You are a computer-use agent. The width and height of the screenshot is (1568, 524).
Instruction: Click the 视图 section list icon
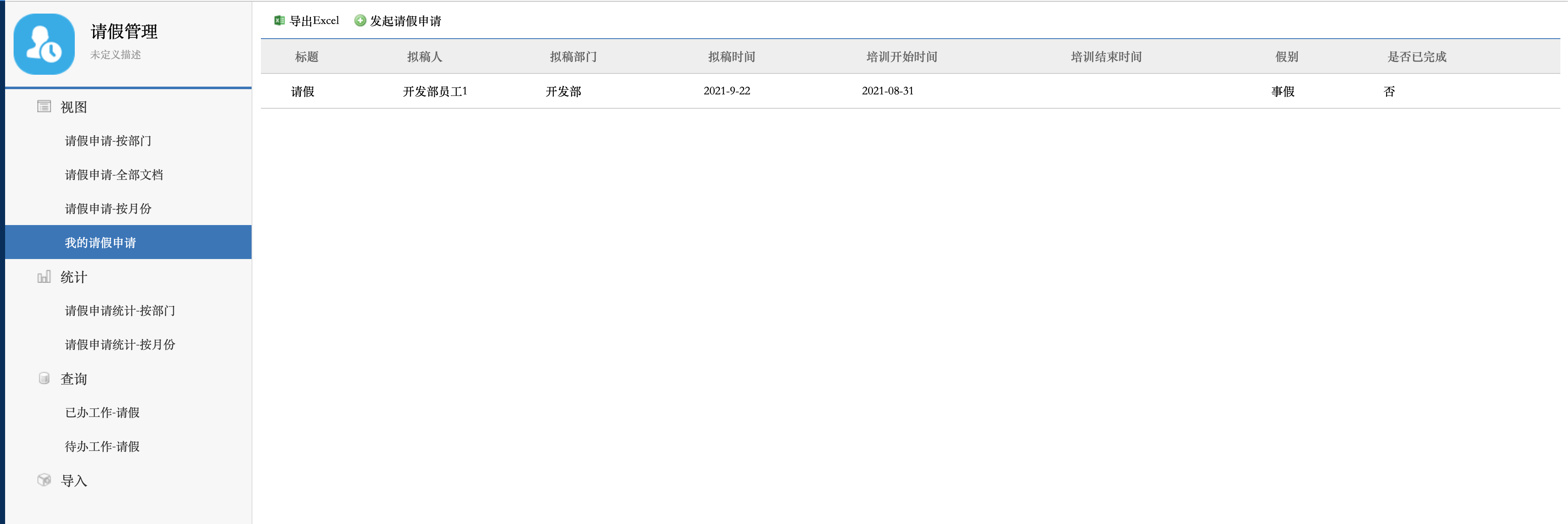[44, 107]
